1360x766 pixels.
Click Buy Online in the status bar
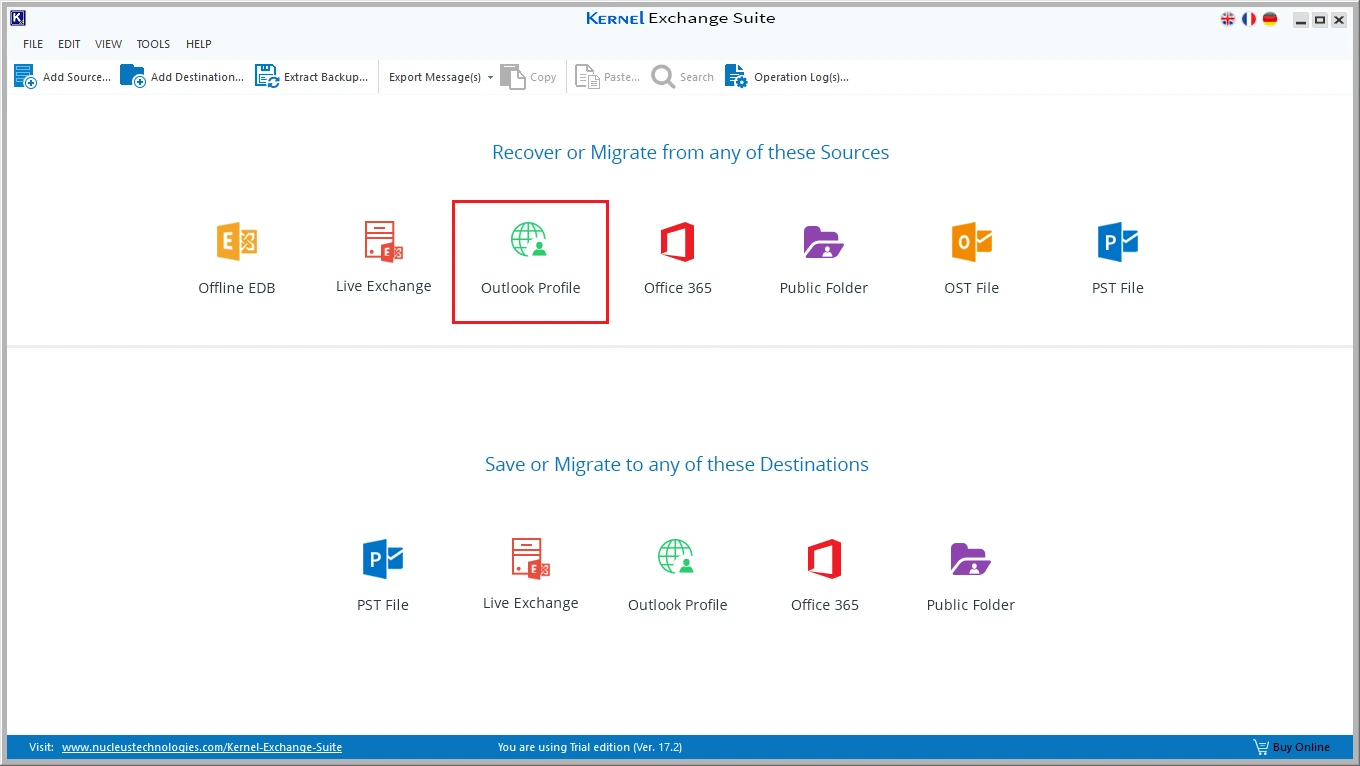click(x=1292, y=747)
